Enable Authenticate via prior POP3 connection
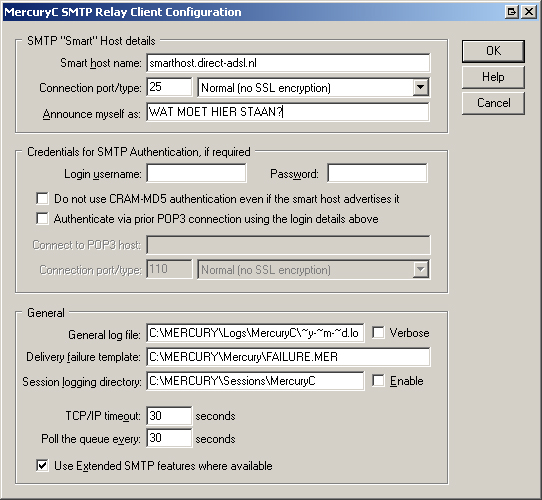The image size is (542, 500). [x=42, y=219]
